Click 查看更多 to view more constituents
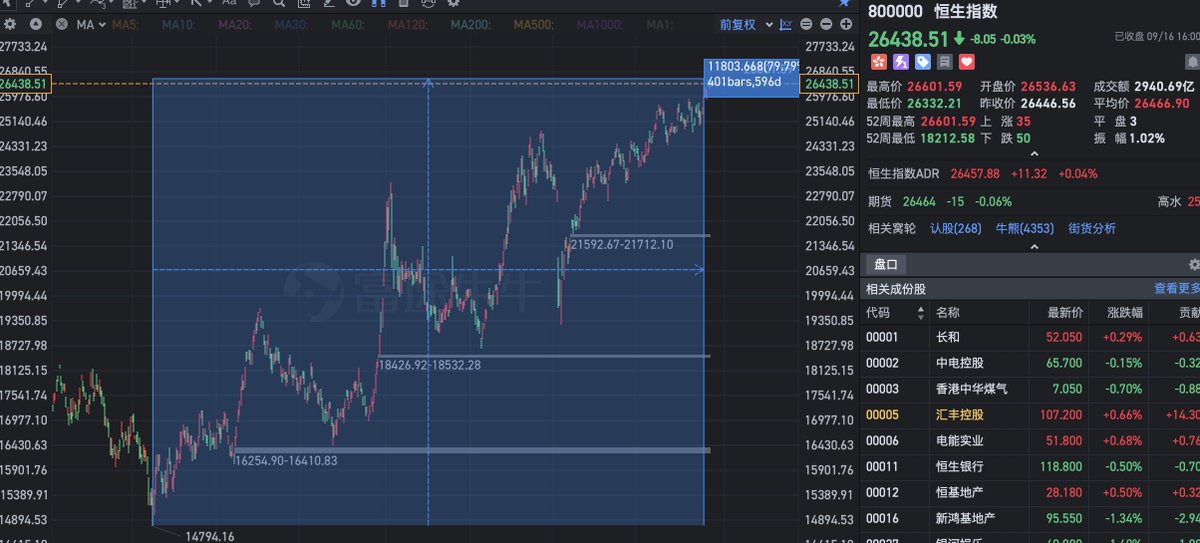Image resolution: width=1200 pixels, height=543 pixels. click(1177, 289)
